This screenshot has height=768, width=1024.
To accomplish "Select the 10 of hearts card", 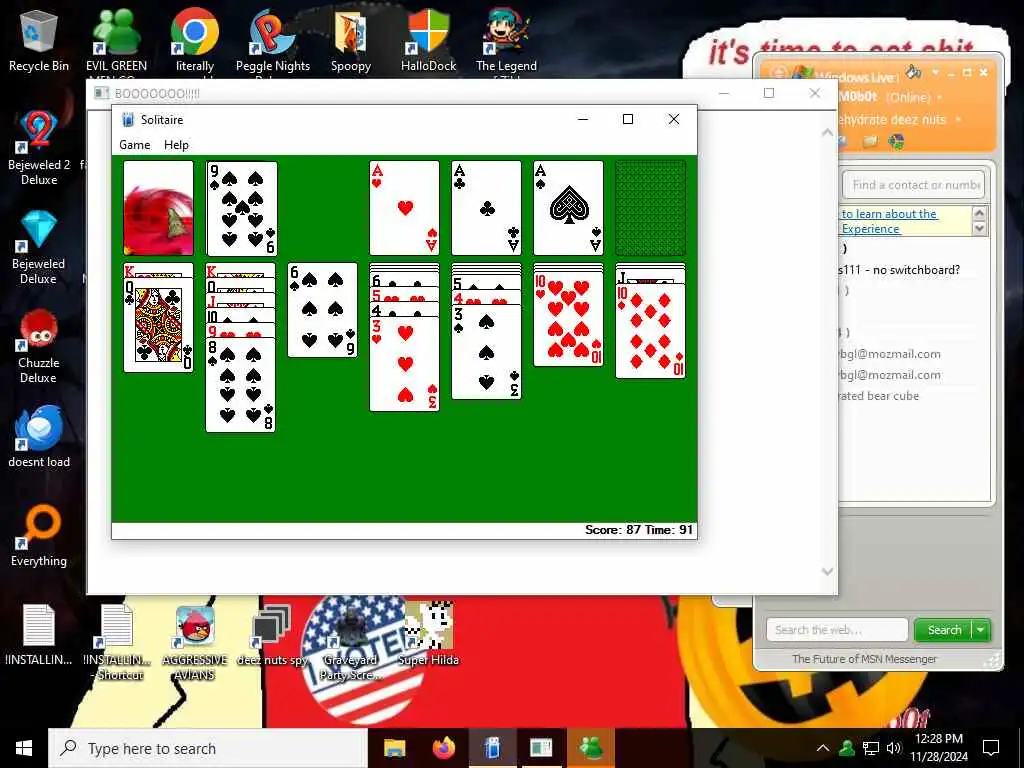I will point(569,319).
